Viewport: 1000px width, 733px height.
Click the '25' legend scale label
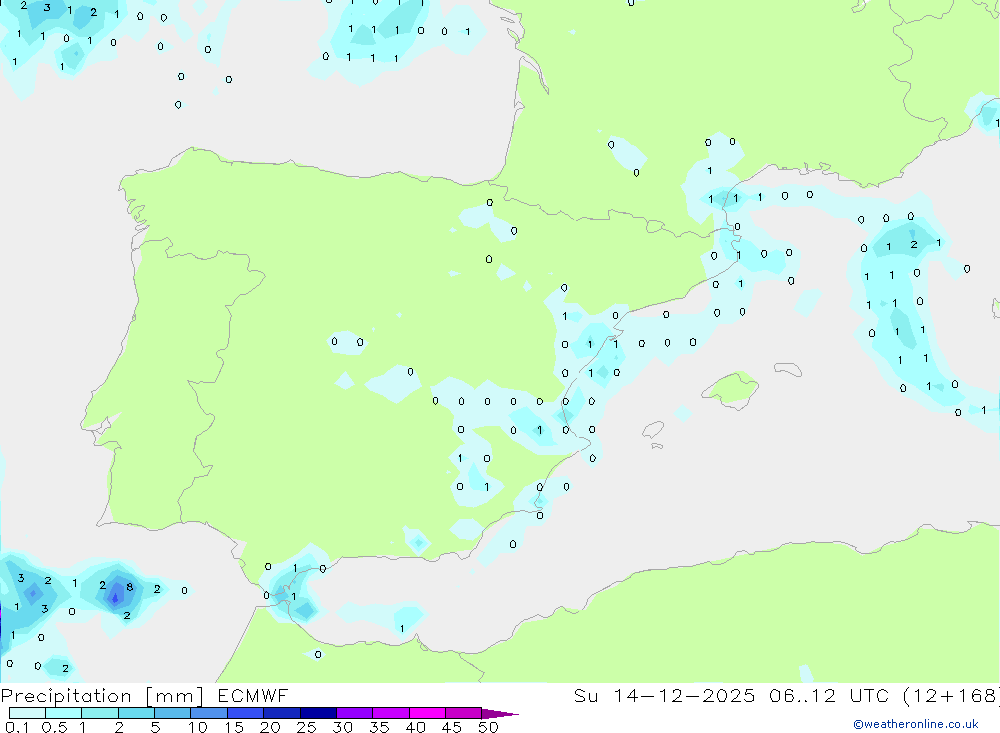[x=307, y=727]
